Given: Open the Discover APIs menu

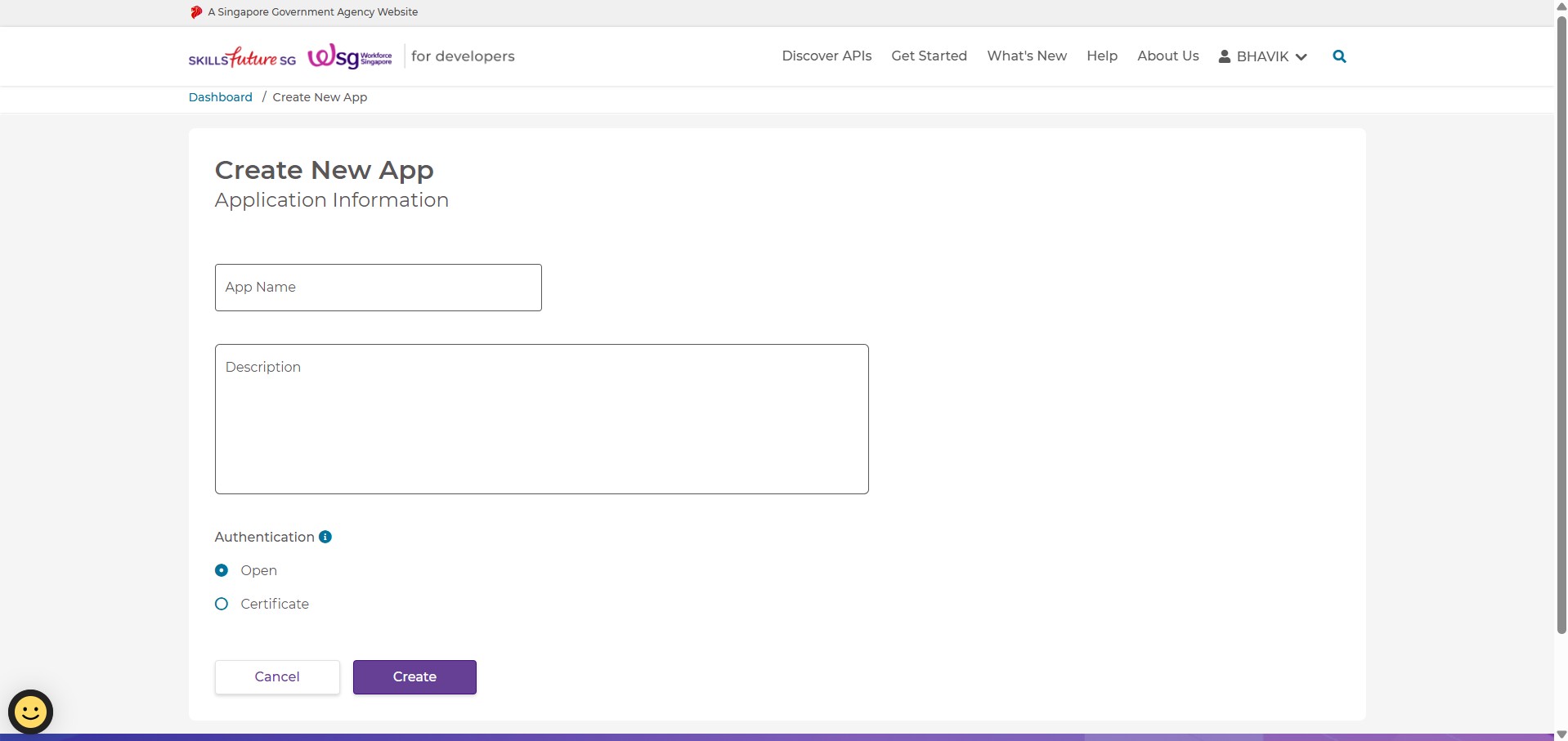Looking at the screenshot, I should [x=827, y=56].
